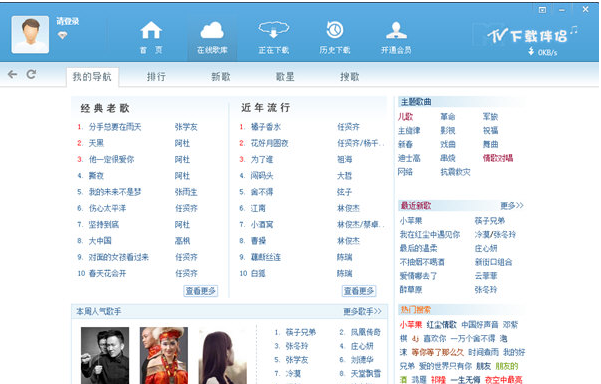Switch to the 排行 tab
The width and height of the screenshot is (601, 384).
point(156,77)
